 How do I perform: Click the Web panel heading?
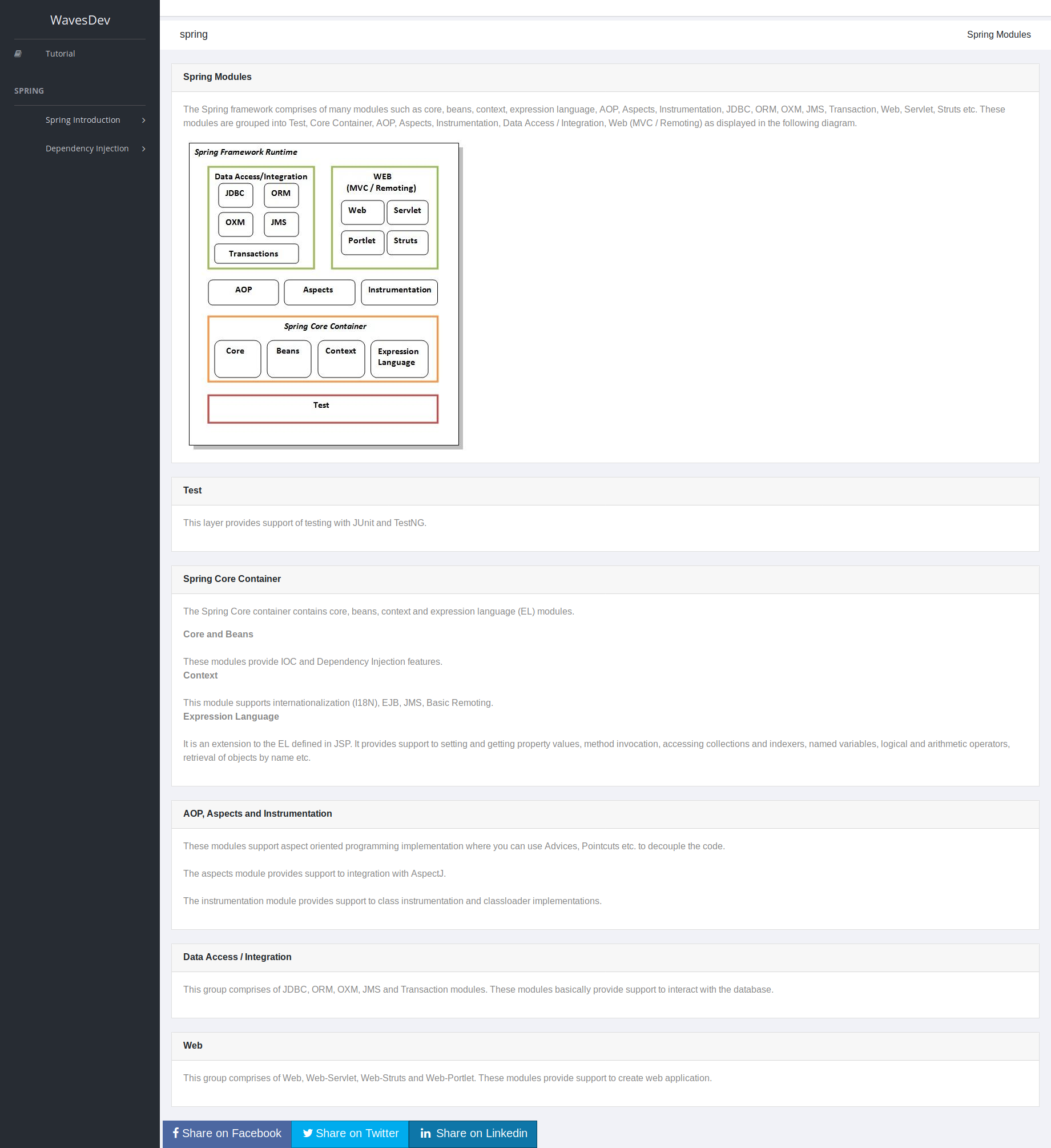[x=193, y=1046]
